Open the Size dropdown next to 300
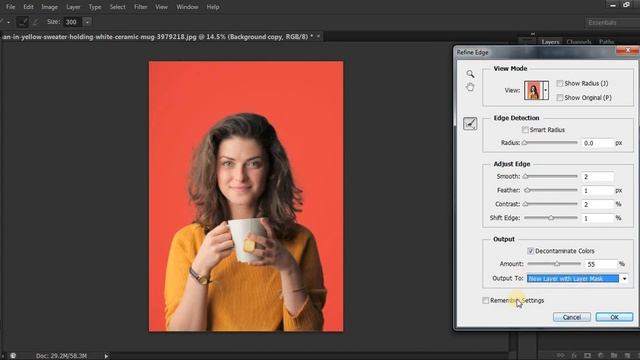 (x=87, y=22)
